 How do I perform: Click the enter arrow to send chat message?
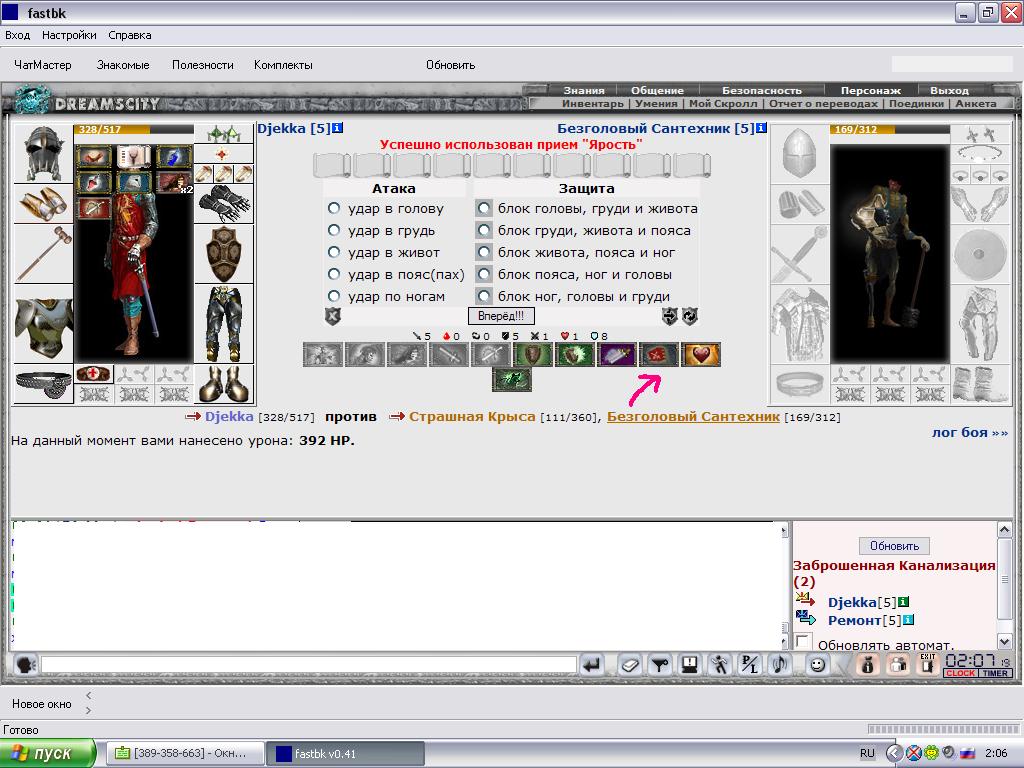coord(592,665)
